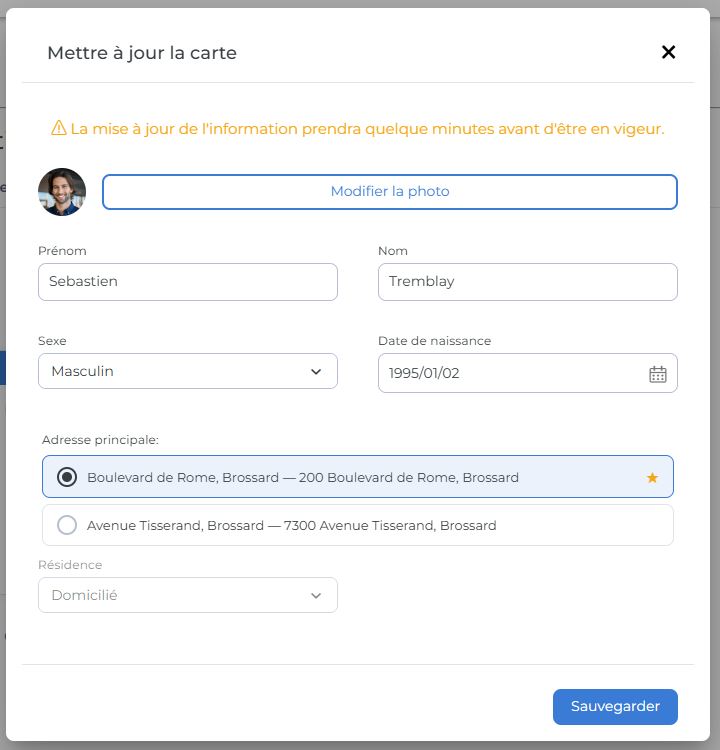Select the Avenue Tisserand radio button
720x750 pixels.
(67, 525)
